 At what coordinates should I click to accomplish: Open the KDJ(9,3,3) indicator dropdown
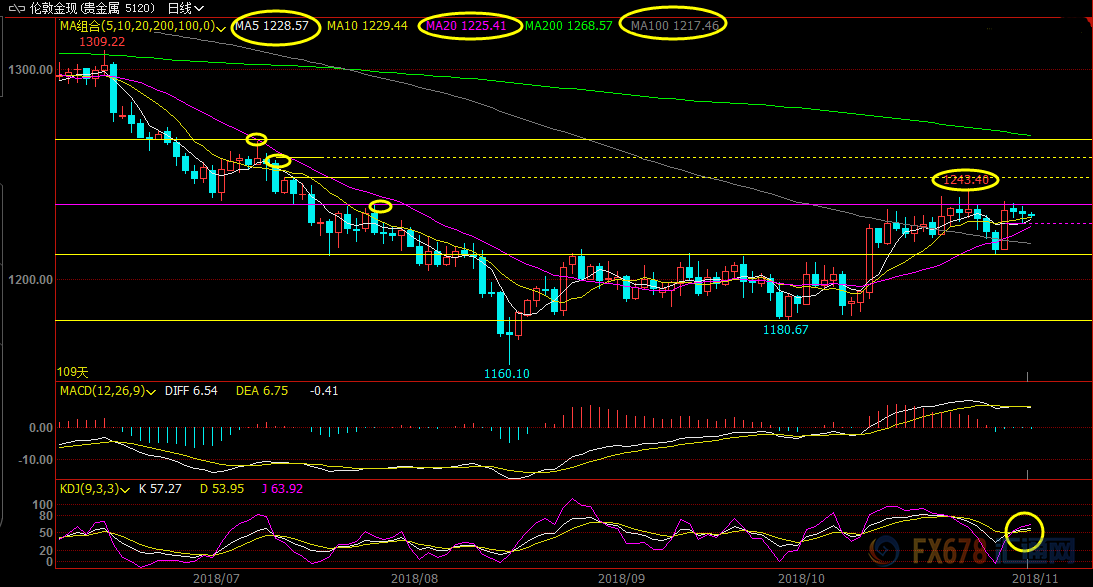126,489
